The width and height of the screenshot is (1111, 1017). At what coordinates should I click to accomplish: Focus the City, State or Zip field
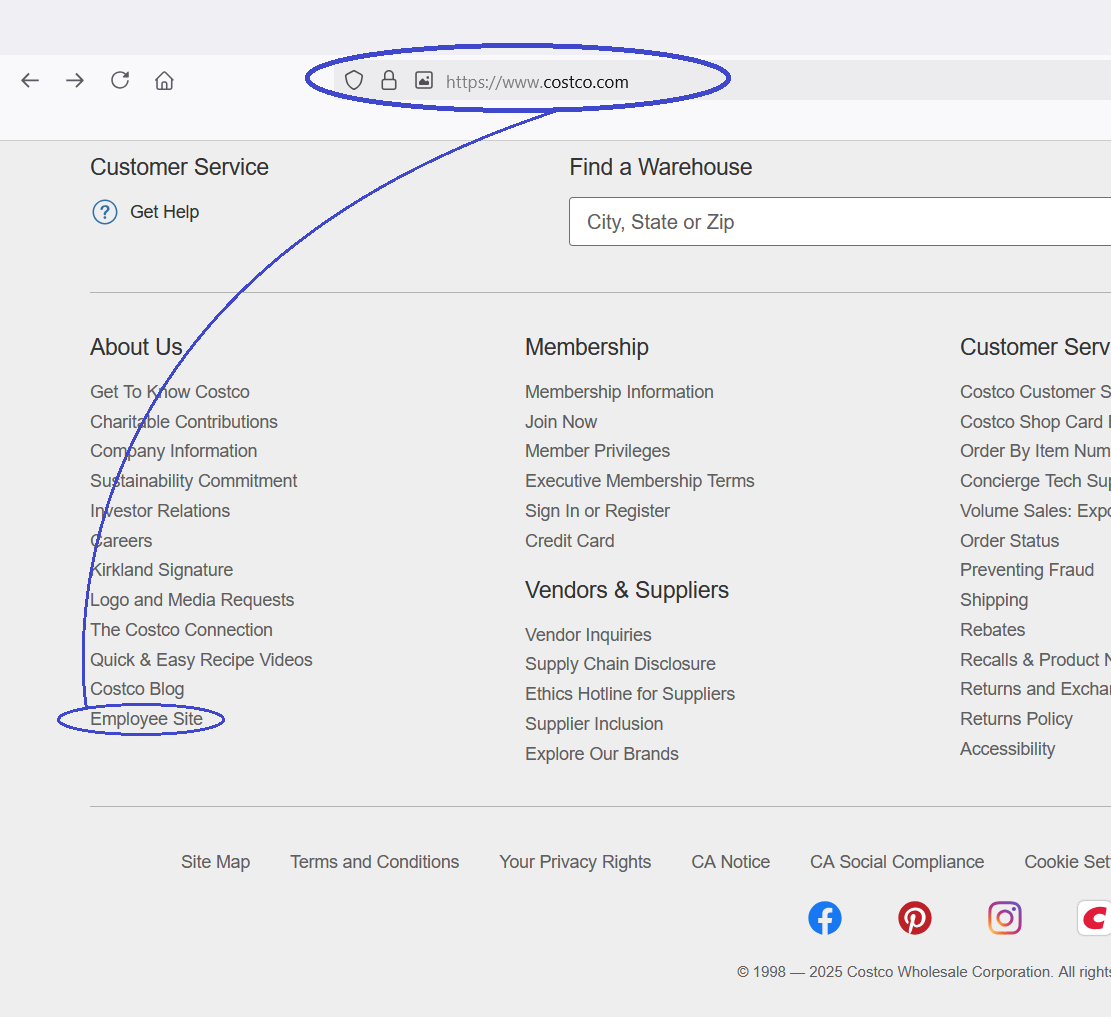(840, 222)
